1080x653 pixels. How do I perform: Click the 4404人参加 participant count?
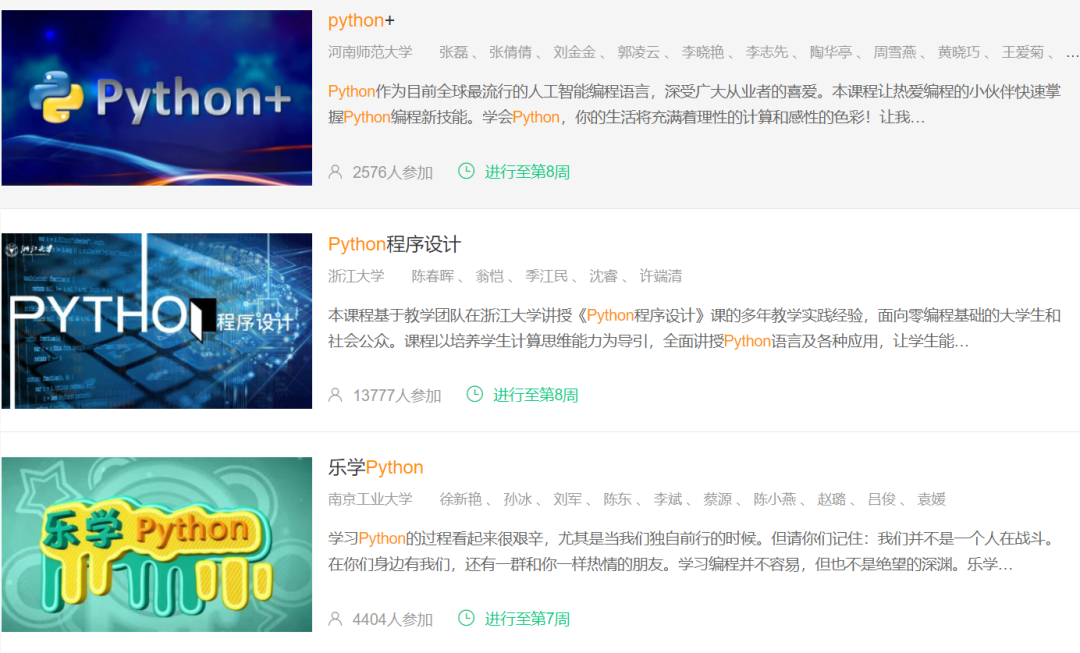[393, 619]
